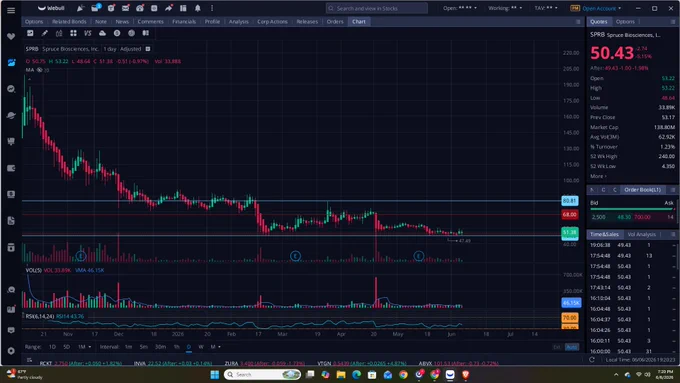Select the drawing pencil tool in chart toolbar
The width and height of the screenshot is (680, 383).
pos(45,33)
